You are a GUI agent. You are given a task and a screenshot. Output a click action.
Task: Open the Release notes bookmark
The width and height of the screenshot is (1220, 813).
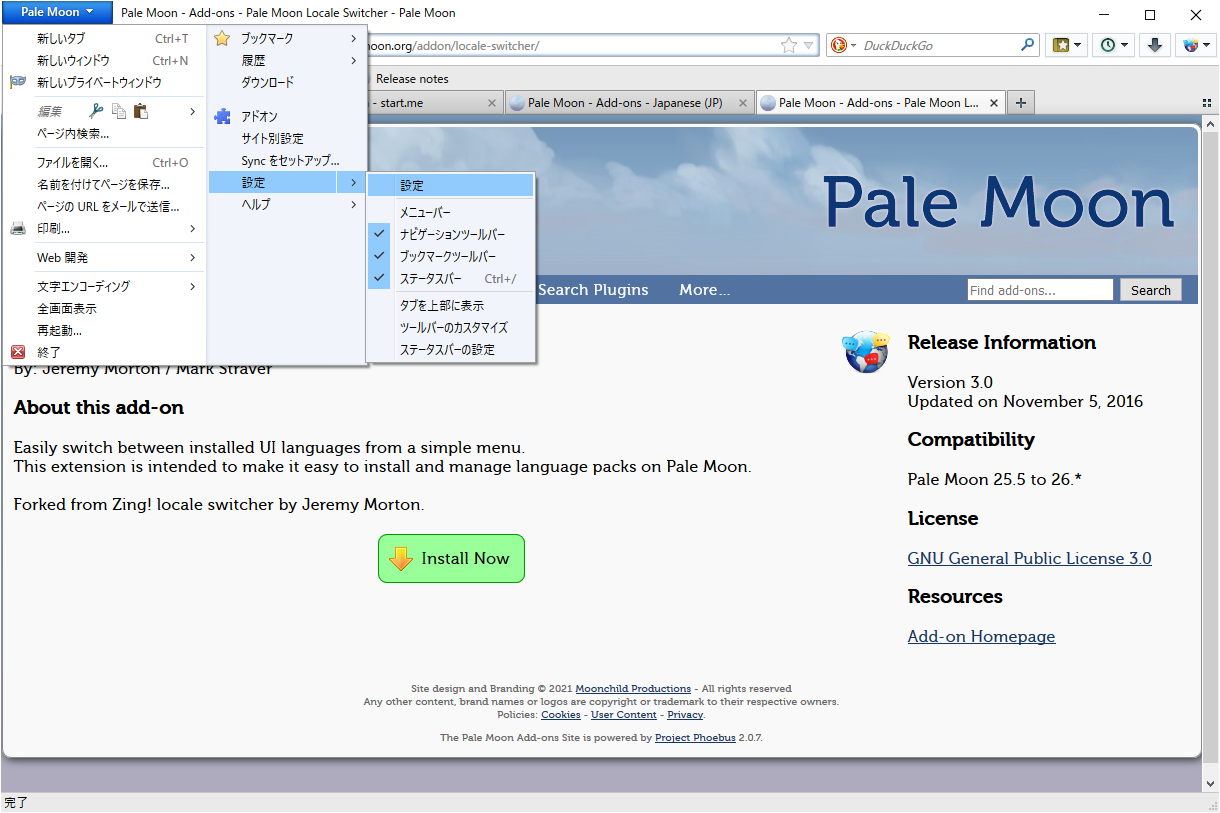pyautogui.click(x=412, y=79)
